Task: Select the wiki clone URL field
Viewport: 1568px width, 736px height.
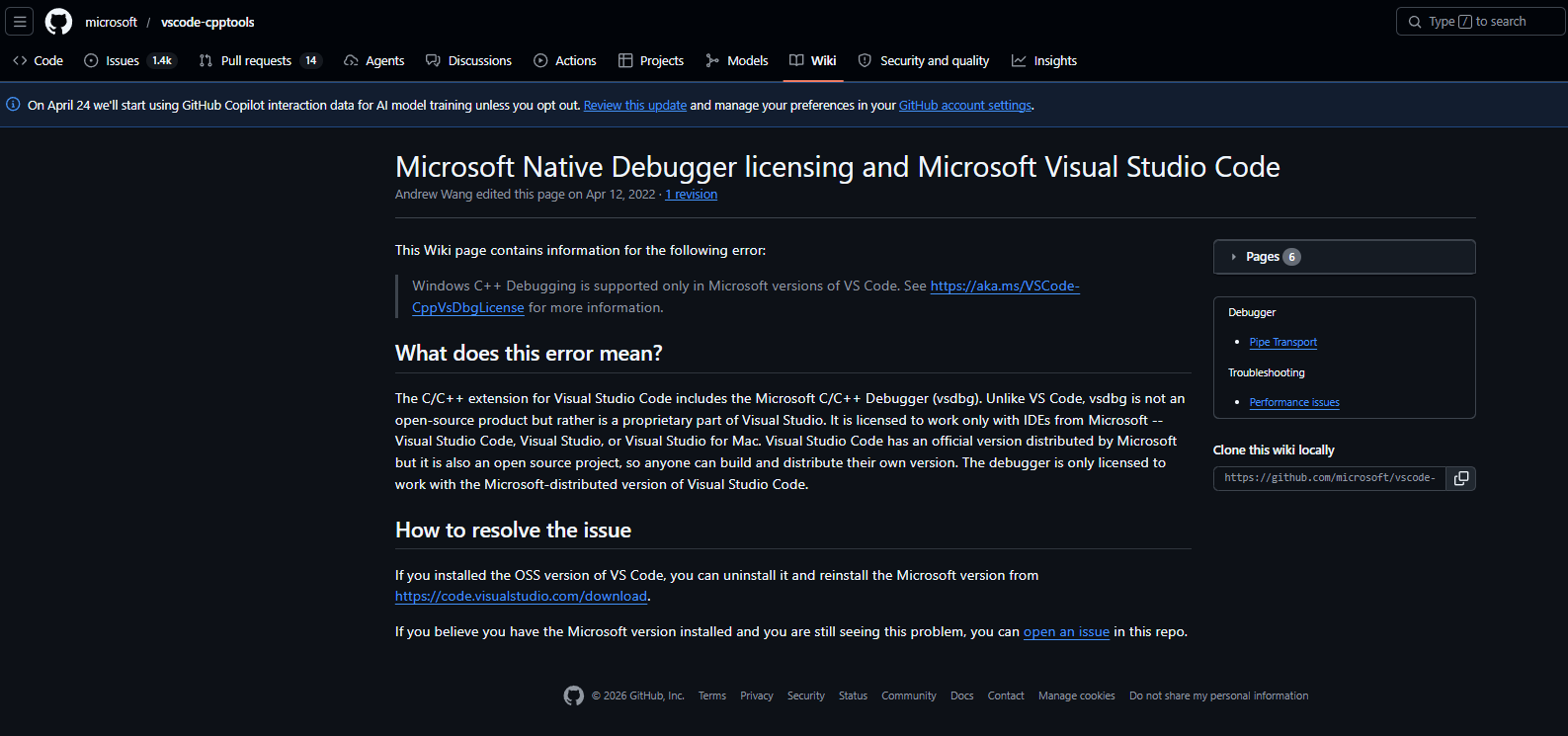Action: pyautogui.click(x=1329, y=478)
